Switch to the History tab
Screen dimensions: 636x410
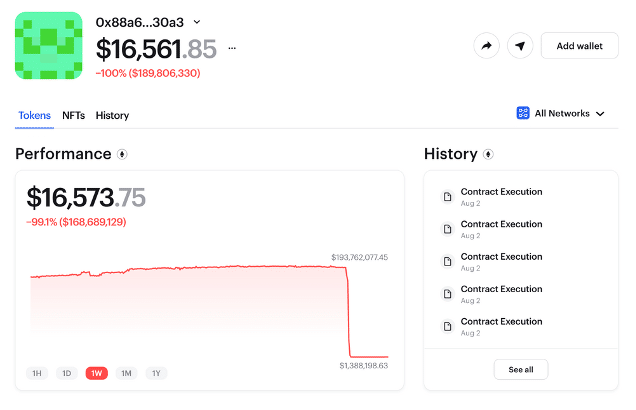(x=112, y=115)
